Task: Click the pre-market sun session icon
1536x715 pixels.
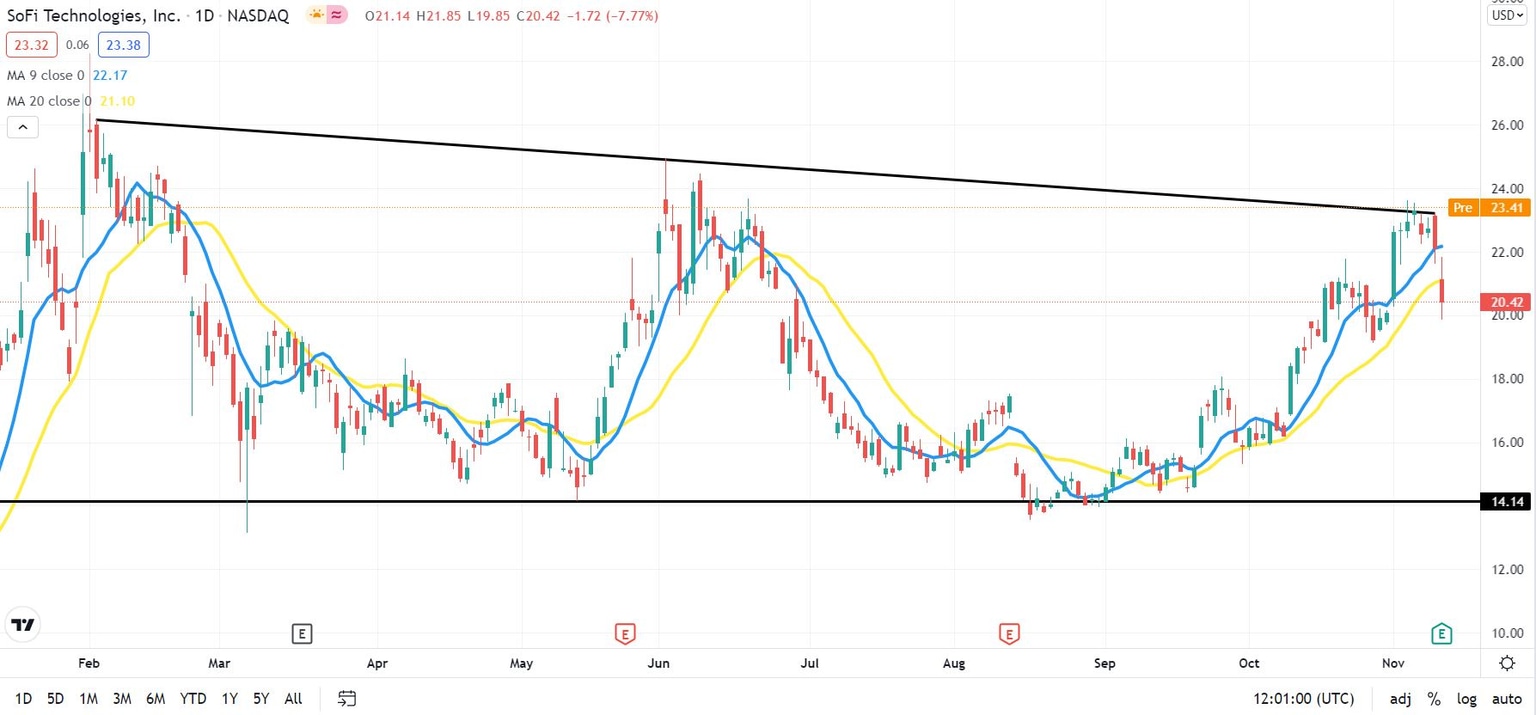Action: point(316,15)
